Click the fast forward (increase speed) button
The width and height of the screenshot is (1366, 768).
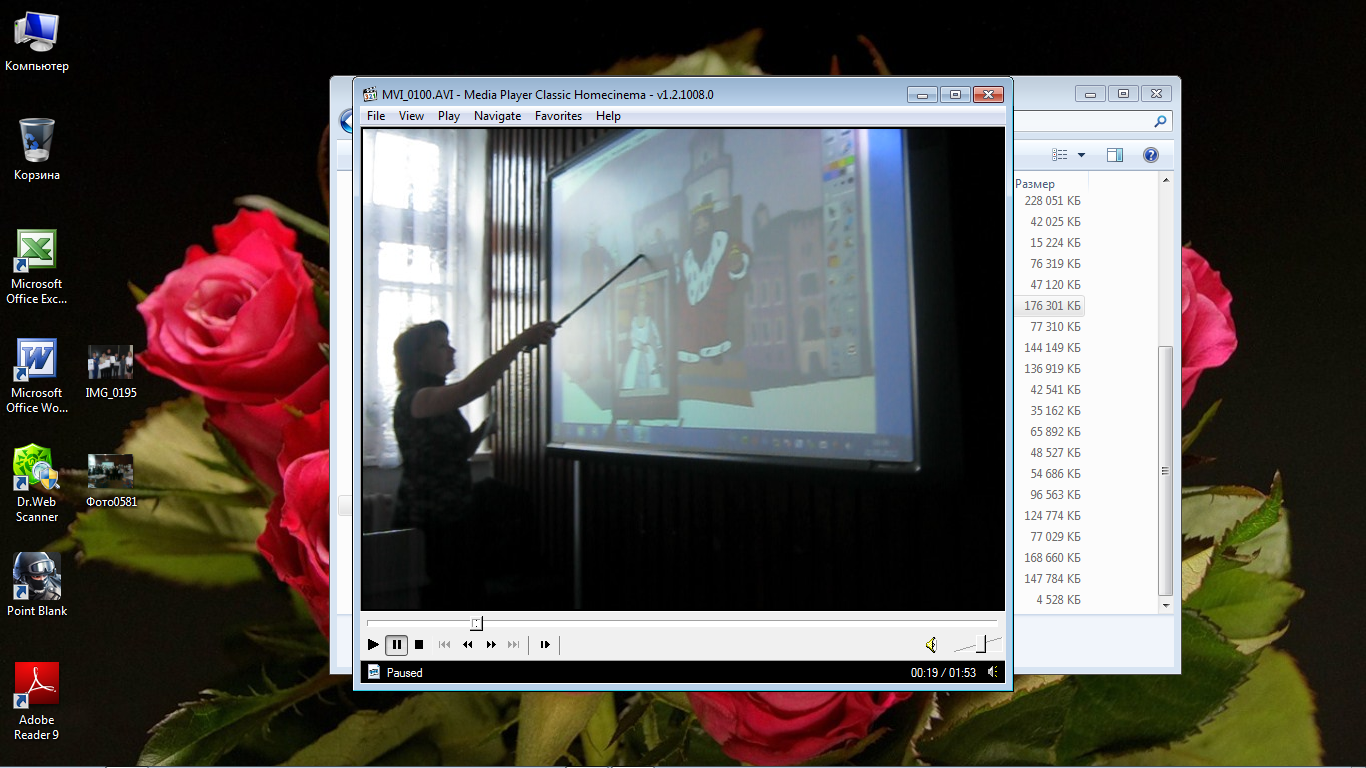(x=491, y=645)
